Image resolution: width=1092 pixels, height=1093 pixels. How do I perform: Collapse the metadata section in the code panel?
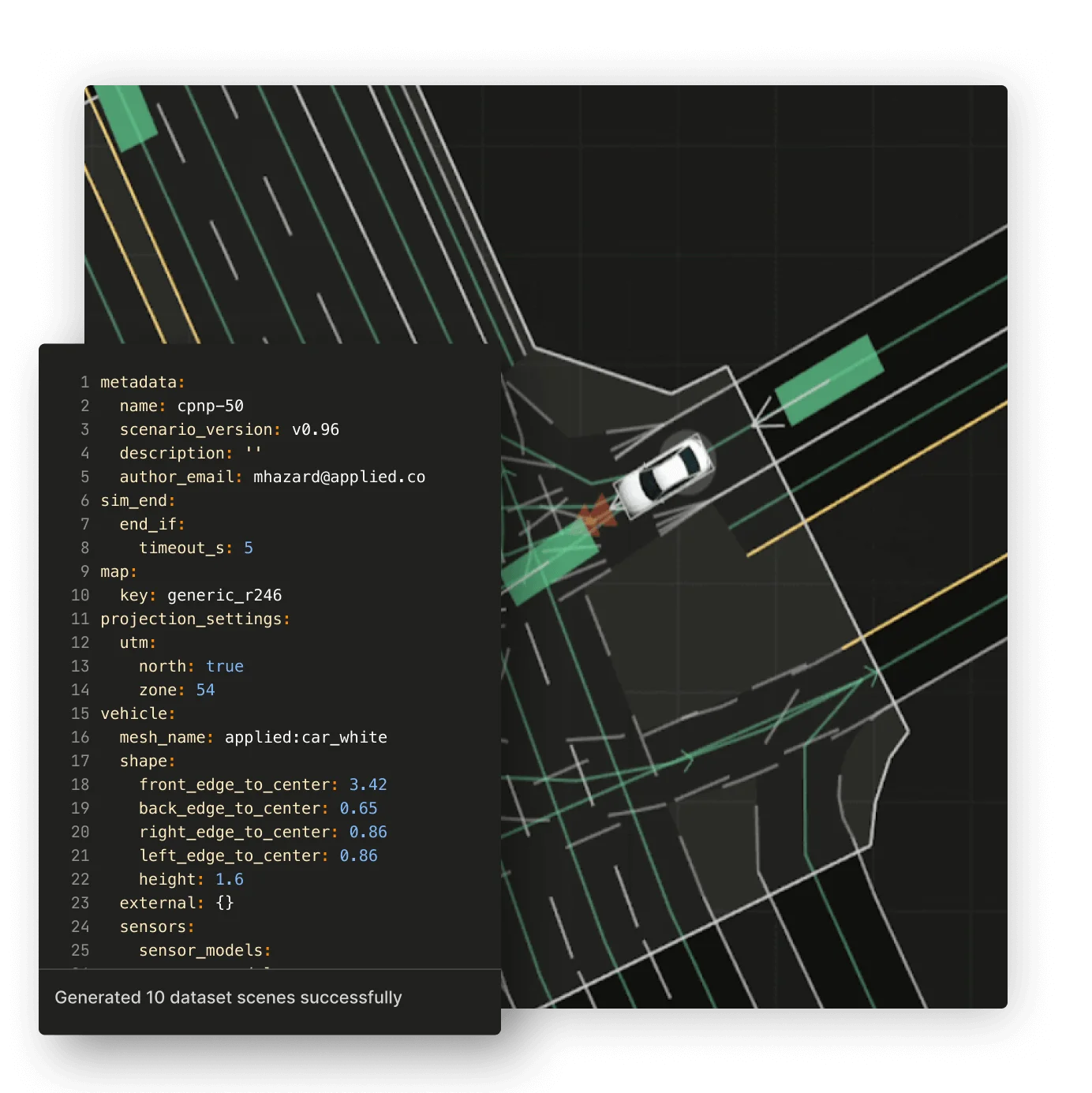[138, 381]
